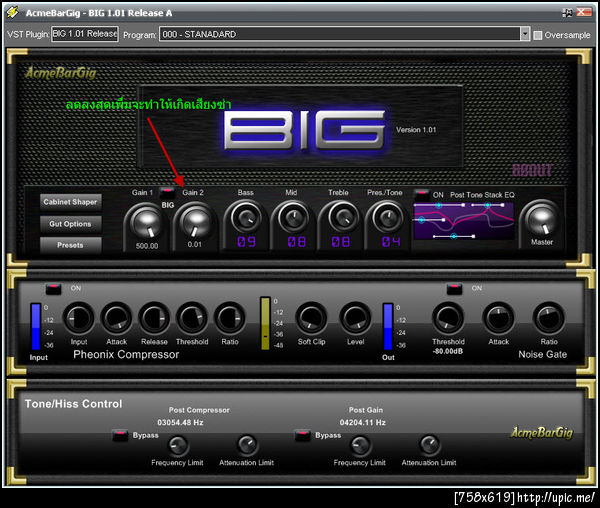Image resolution: width=600 pixels, height=508 pixels.
Task: Enable the Oversample checkbox
Action: pyautogui.click(x=538, y=35)
